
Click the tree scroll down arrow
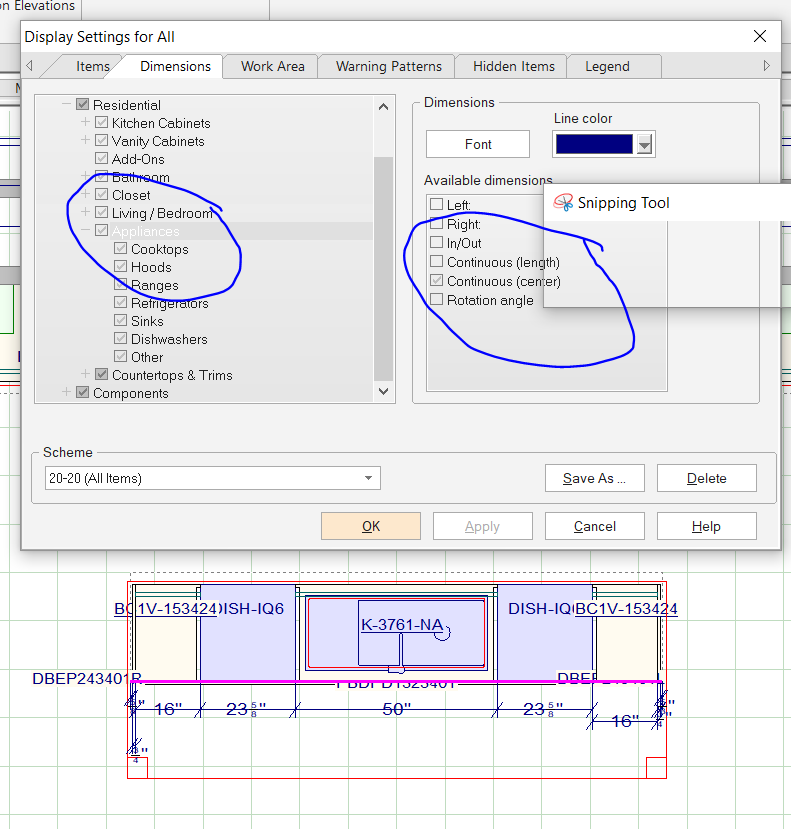(x=384, y=393)
